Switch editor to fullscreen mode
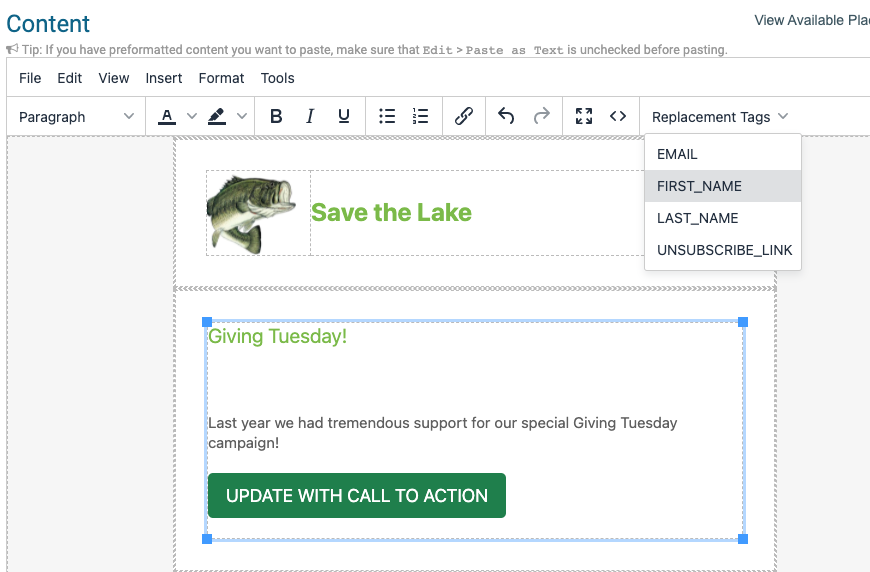870x572 pixels. tap(584, 117)
